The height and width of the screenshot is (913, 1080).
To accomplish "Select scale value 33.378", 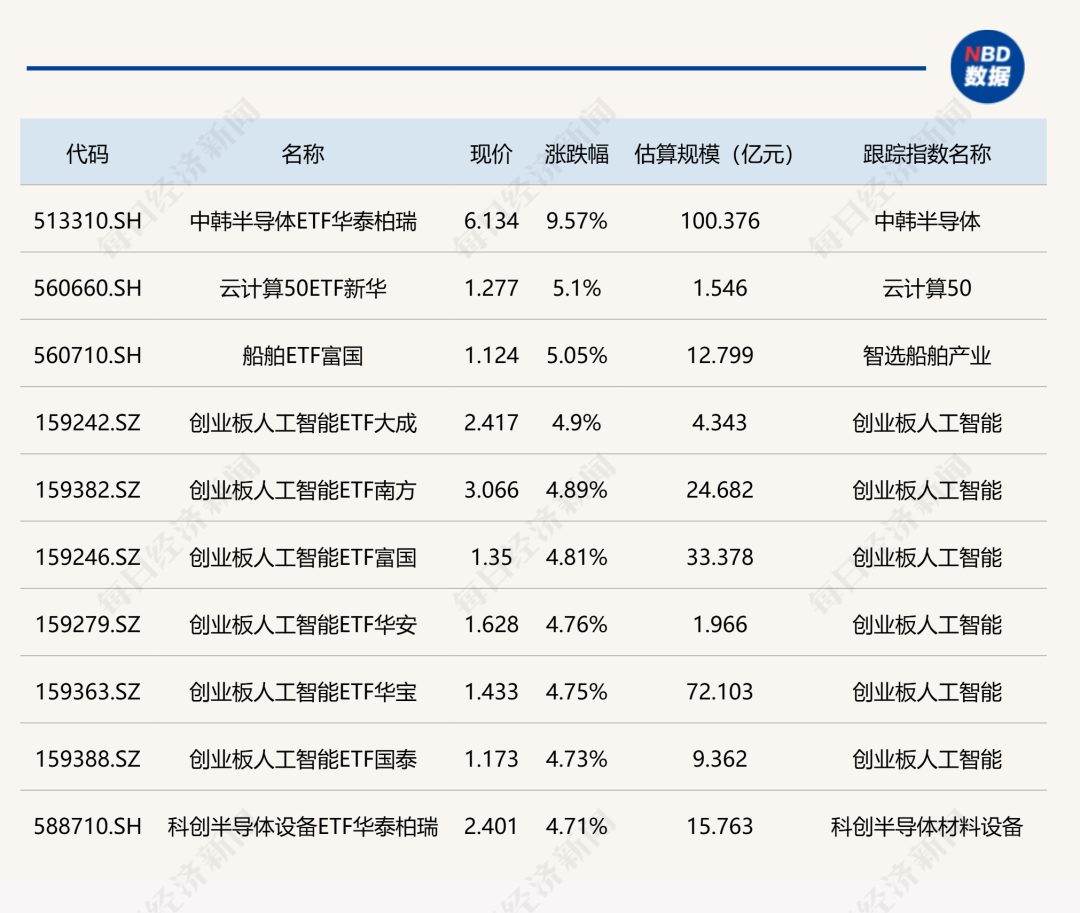I will click(x=720, y=556).
